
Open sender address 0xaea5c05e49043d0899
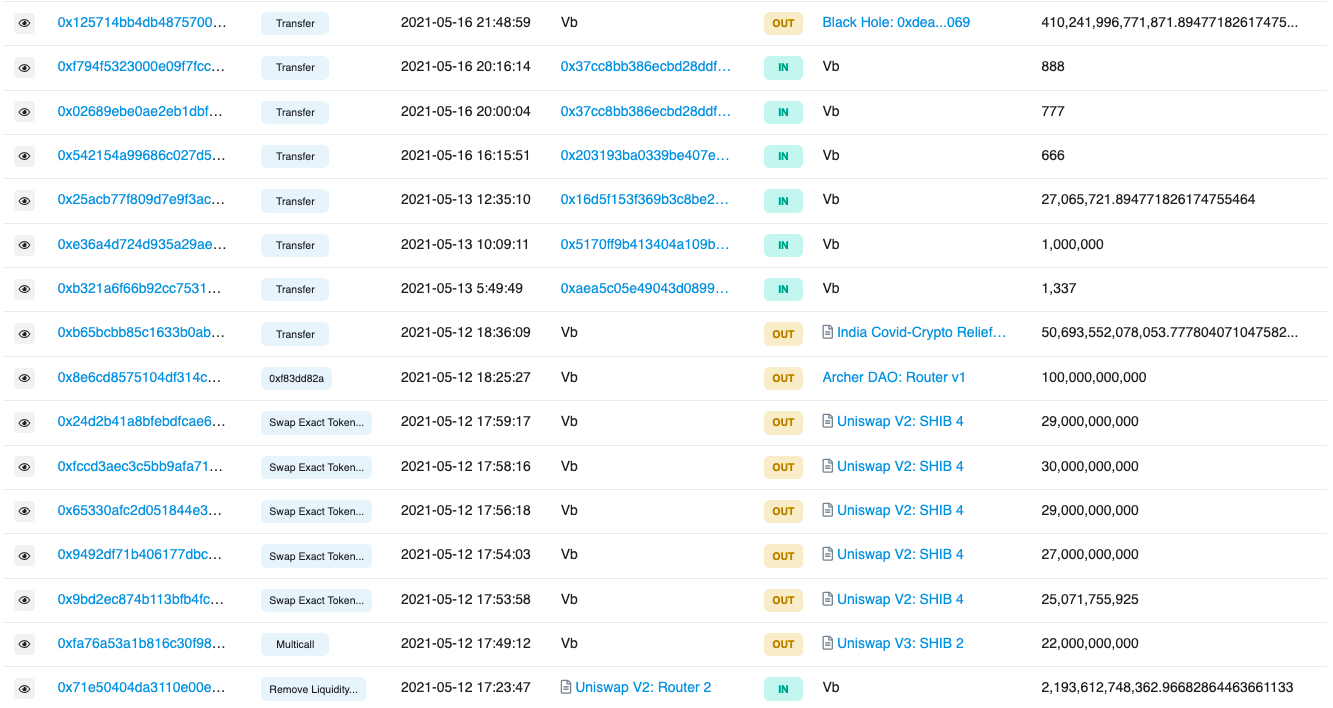pyautogui.click(x=644, y=289)
